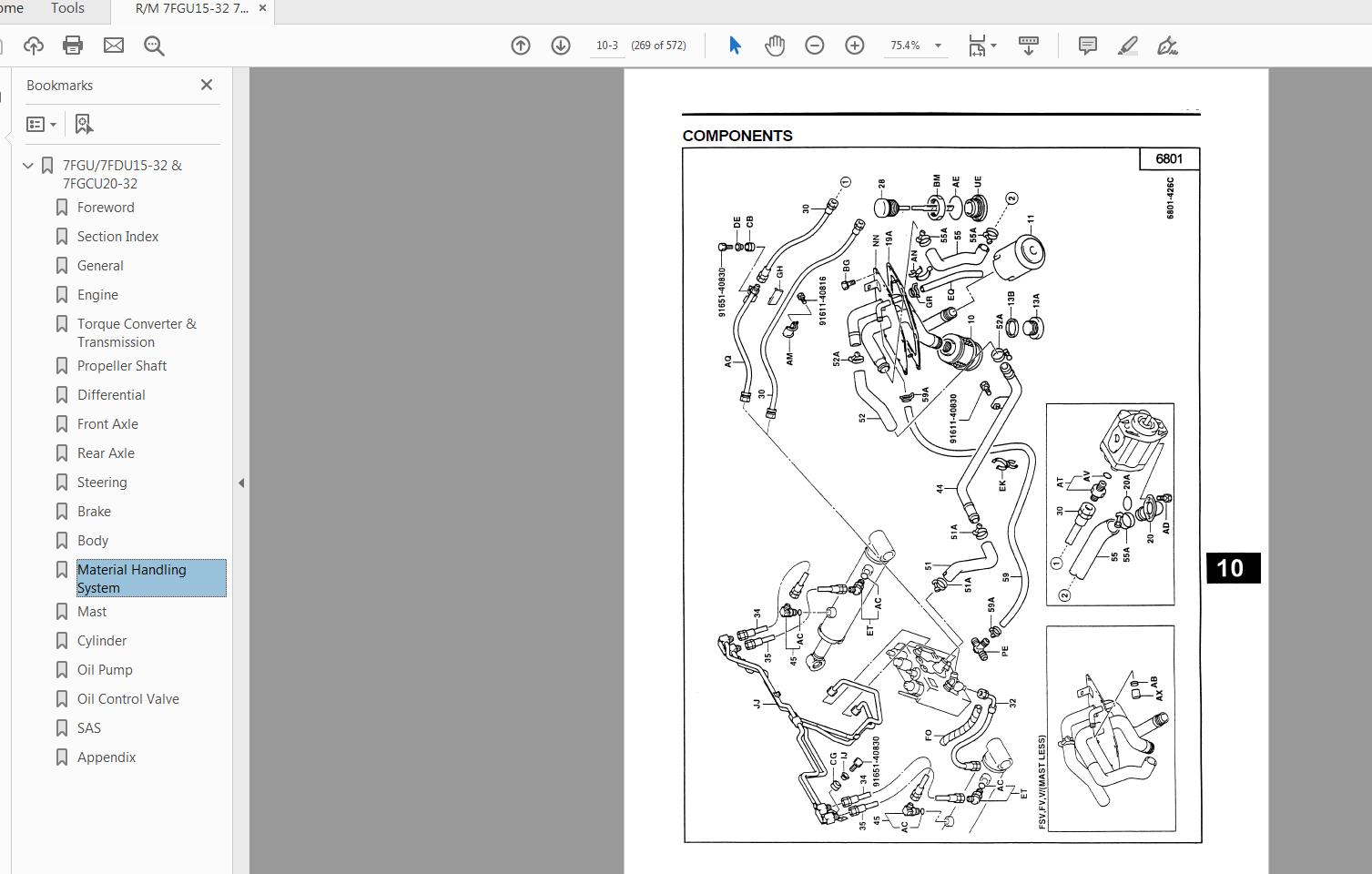Collapse the navigation pane arrow
1372x874 pixels.
tap(241, 483)
